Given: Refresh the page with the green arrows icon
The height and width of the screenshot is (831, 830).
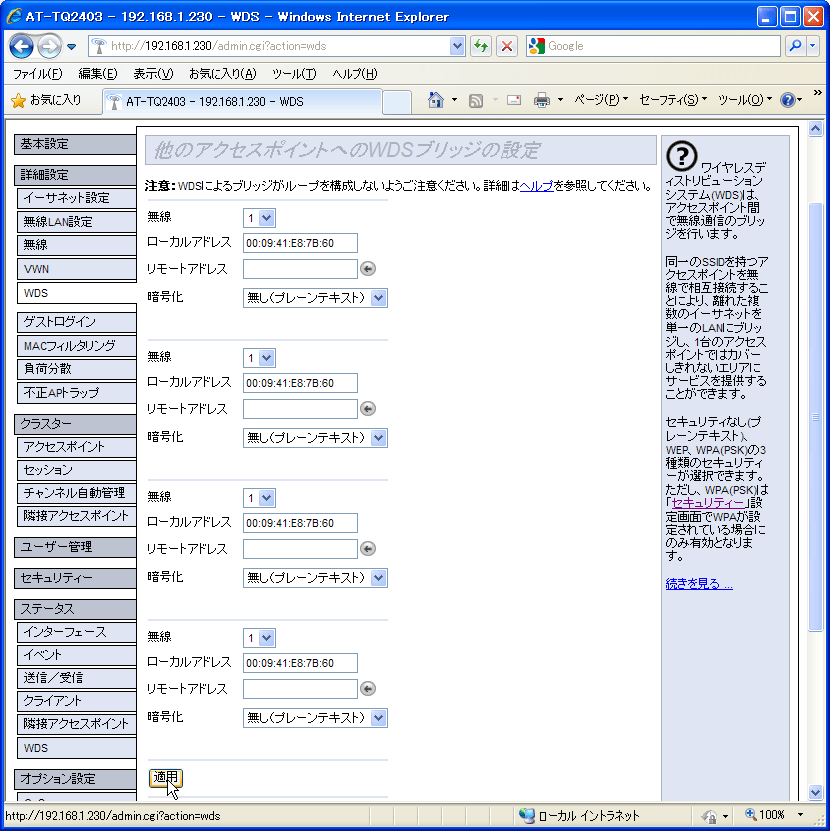Looking at the screenshot, I should 481,46.
